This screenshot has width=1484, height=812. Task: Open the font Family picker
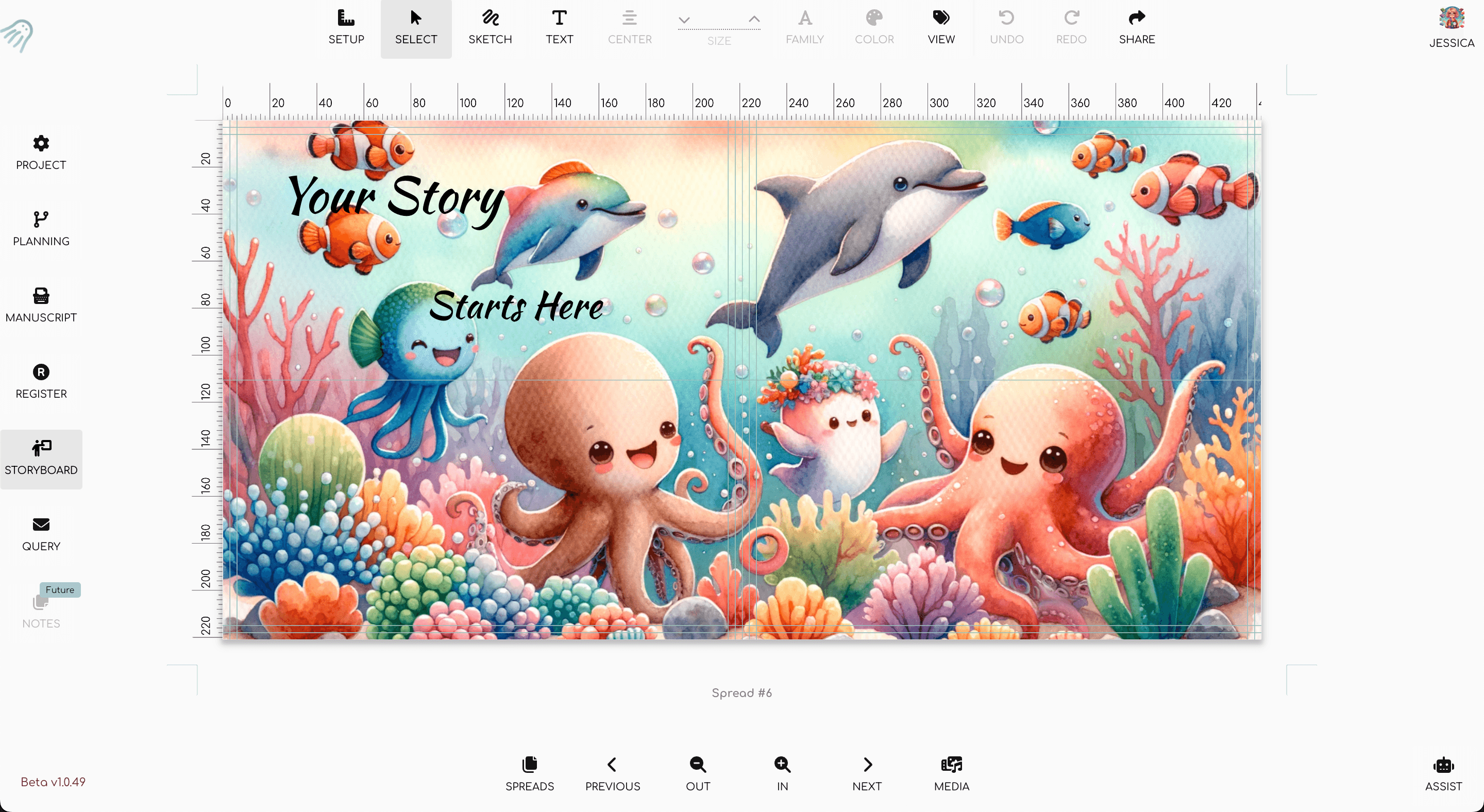pos(805,28)
